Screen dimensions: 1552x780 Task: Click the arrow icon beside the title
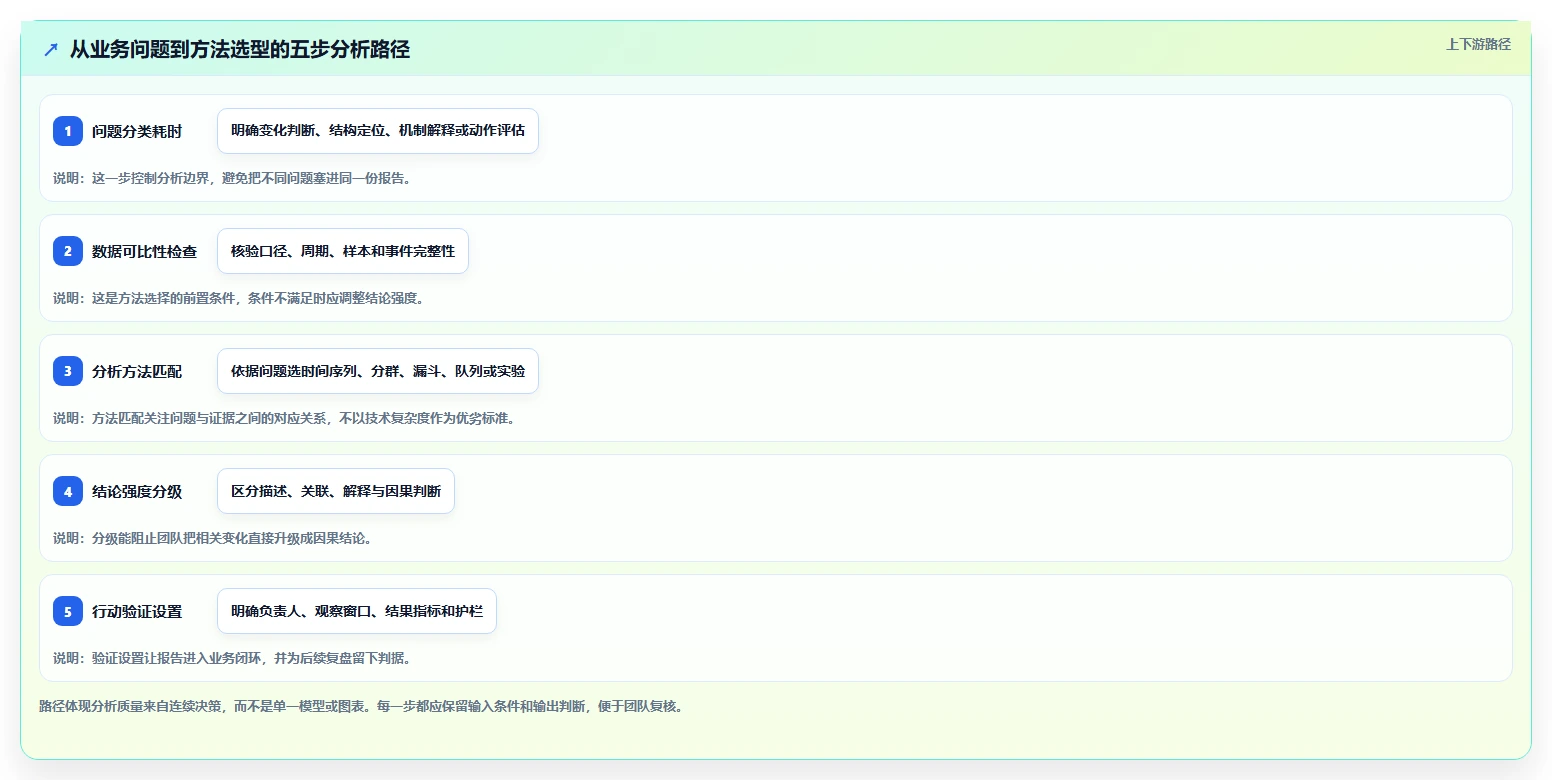pos(51,49)
